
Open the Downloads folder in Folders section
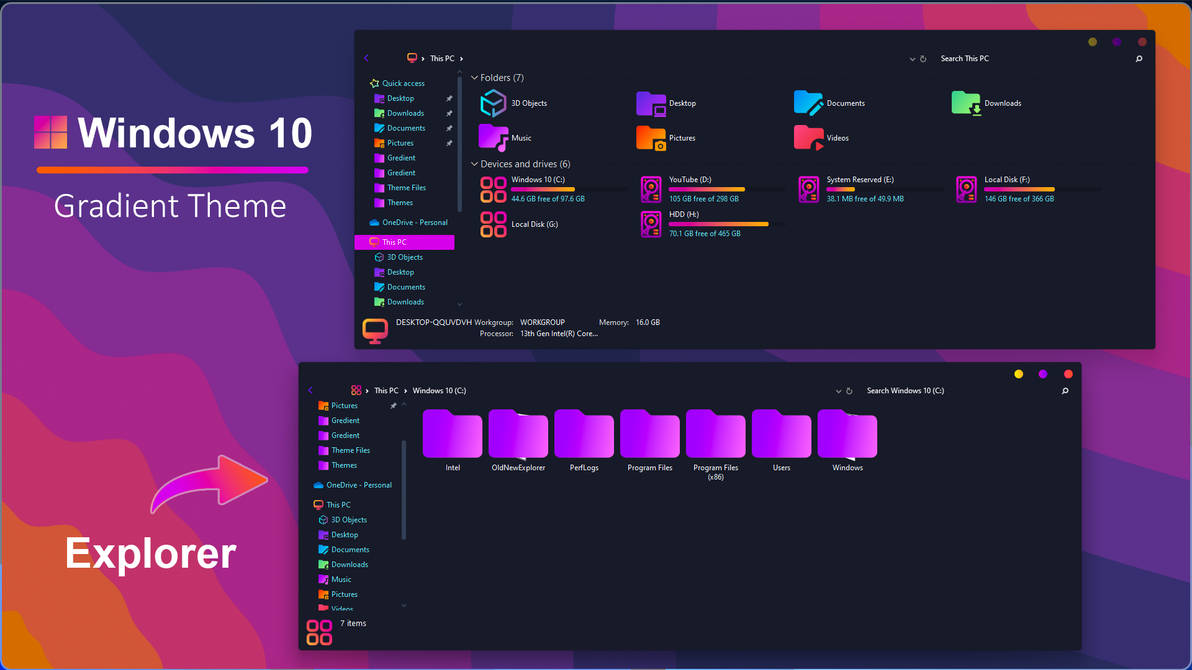986,103
